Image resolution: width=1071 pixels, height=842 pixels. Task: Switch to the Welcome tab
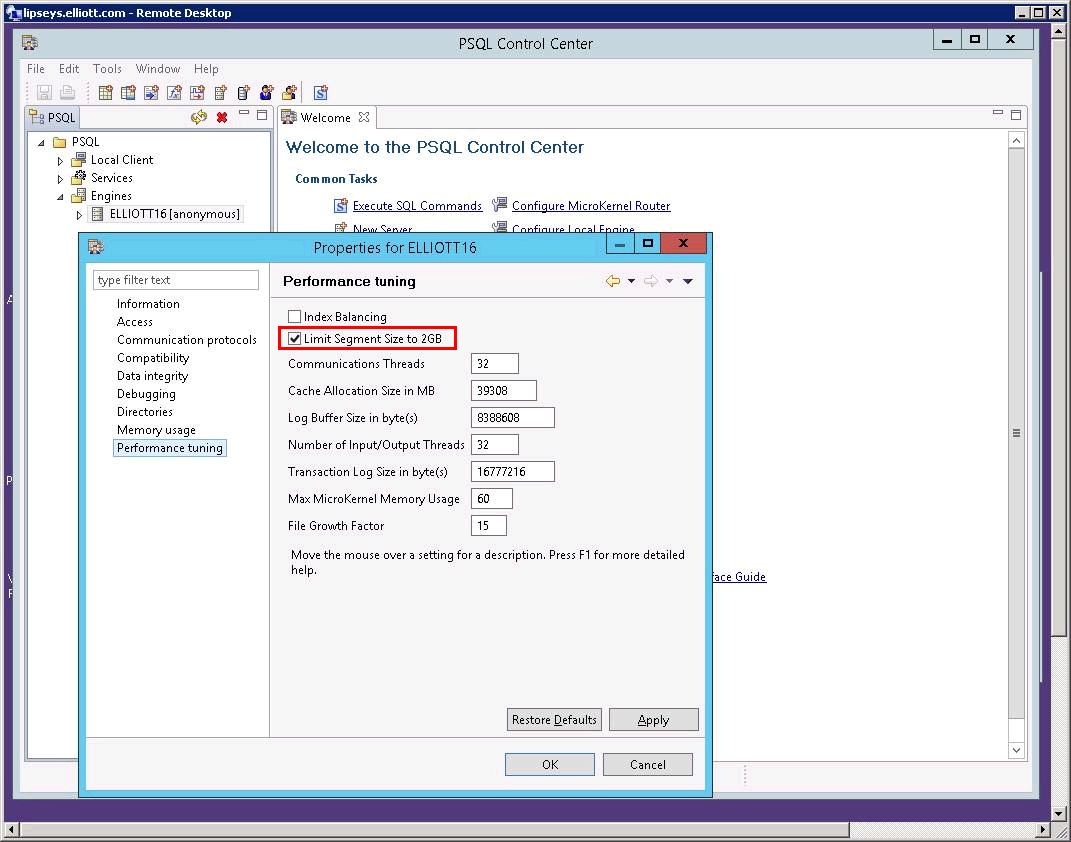tap(326, 117)
